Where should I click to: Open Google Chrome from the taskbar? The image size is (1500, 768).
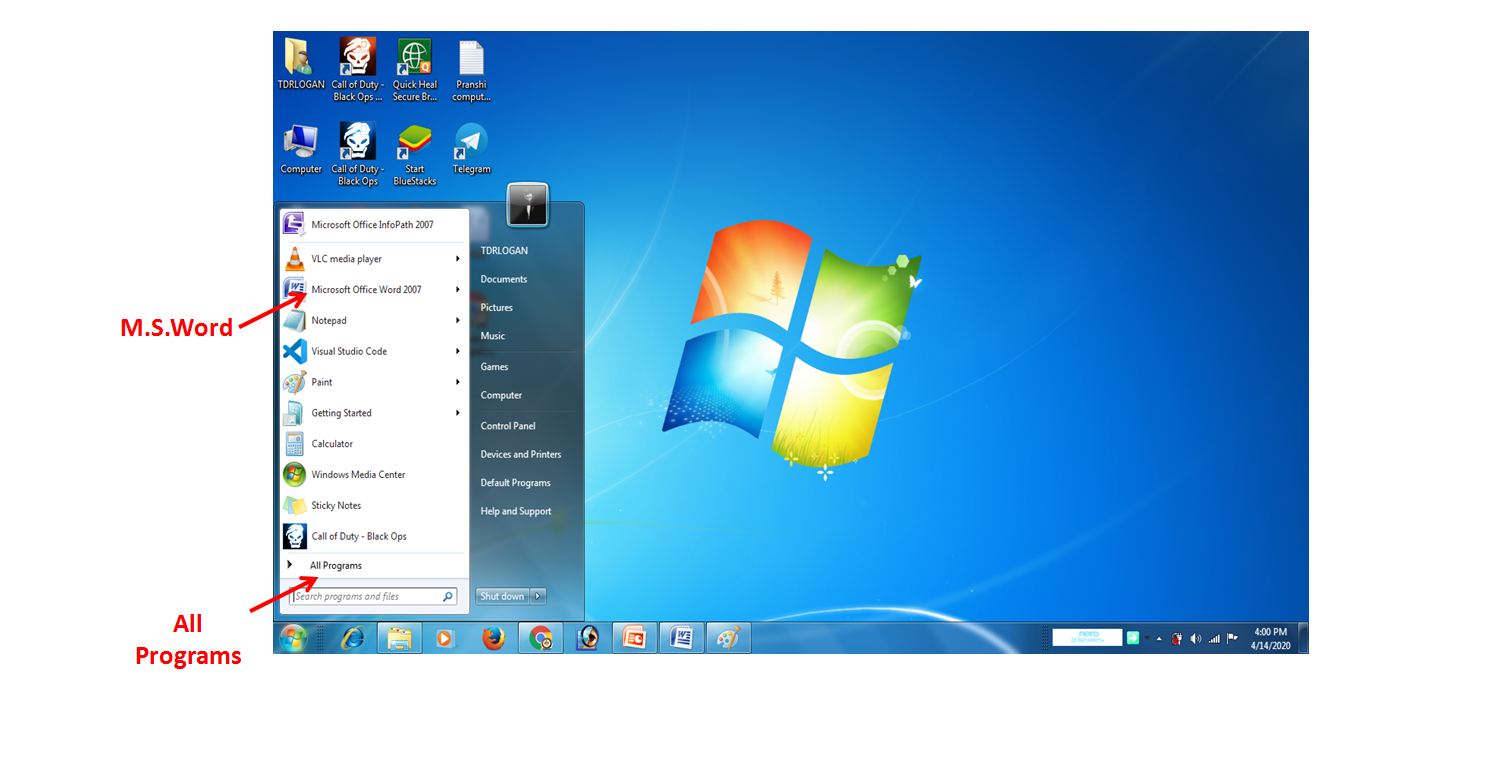click(x=540, y=638)
